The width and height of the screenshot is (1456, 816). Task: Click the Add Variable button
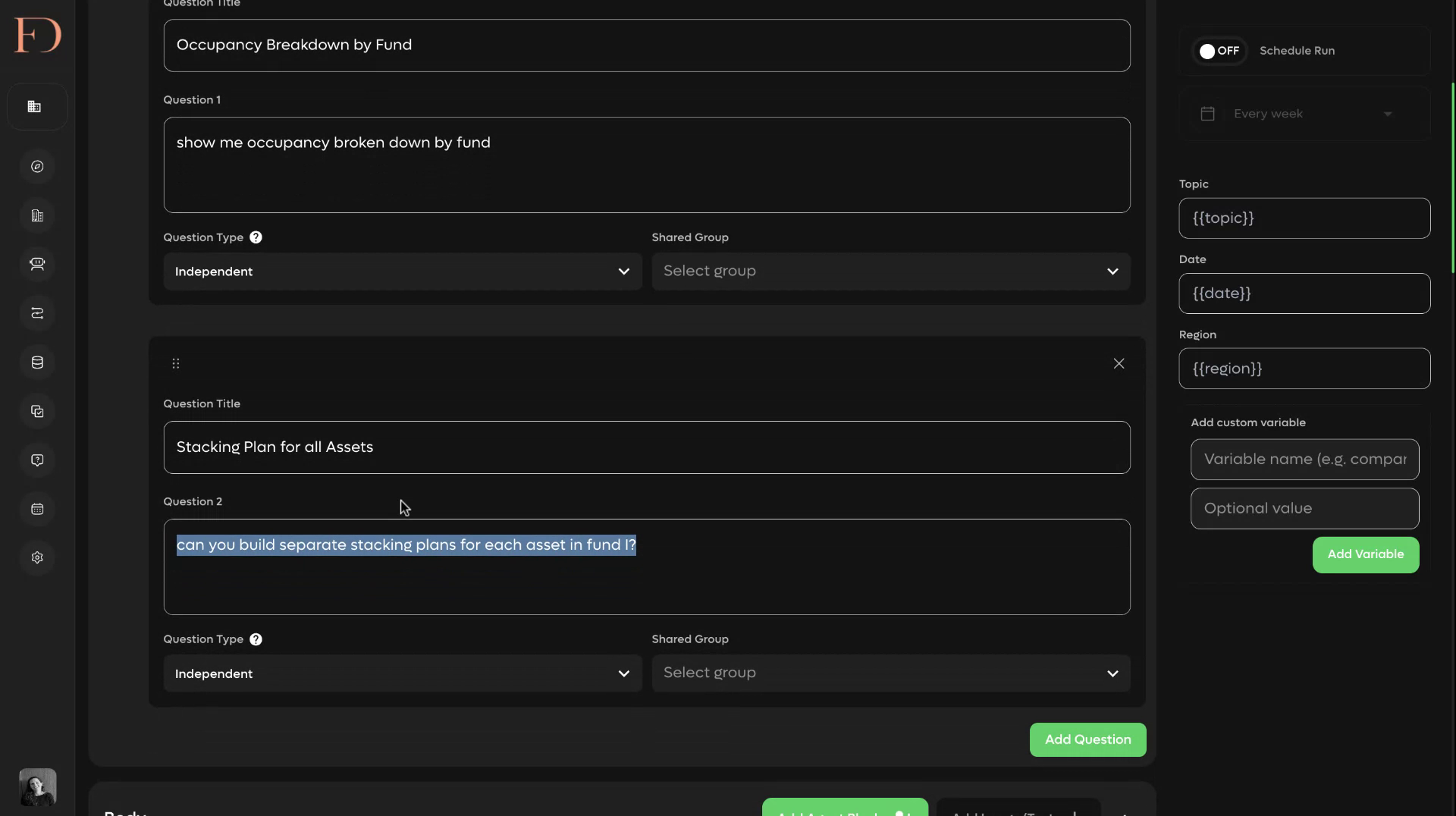(1365, 555)
